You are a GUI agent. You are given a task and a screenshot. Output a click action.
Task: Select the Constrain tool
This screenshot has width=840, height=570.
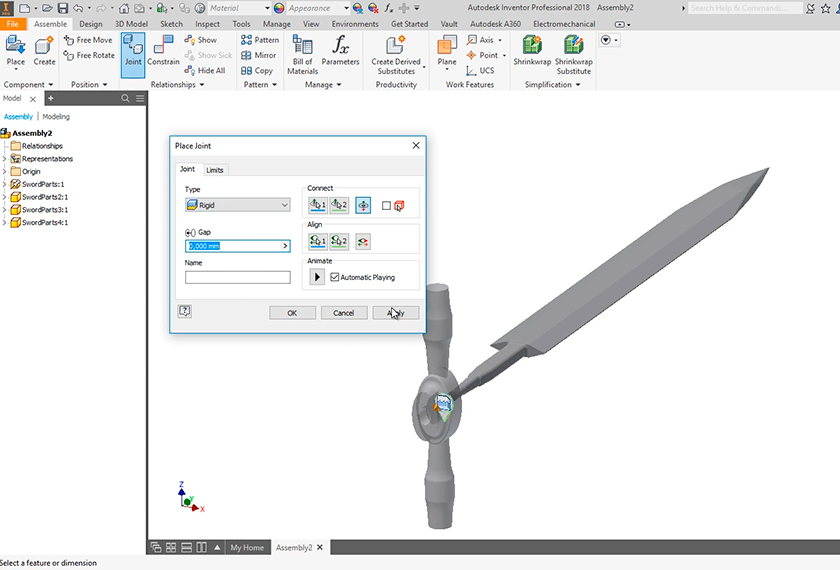pos(163,54)
